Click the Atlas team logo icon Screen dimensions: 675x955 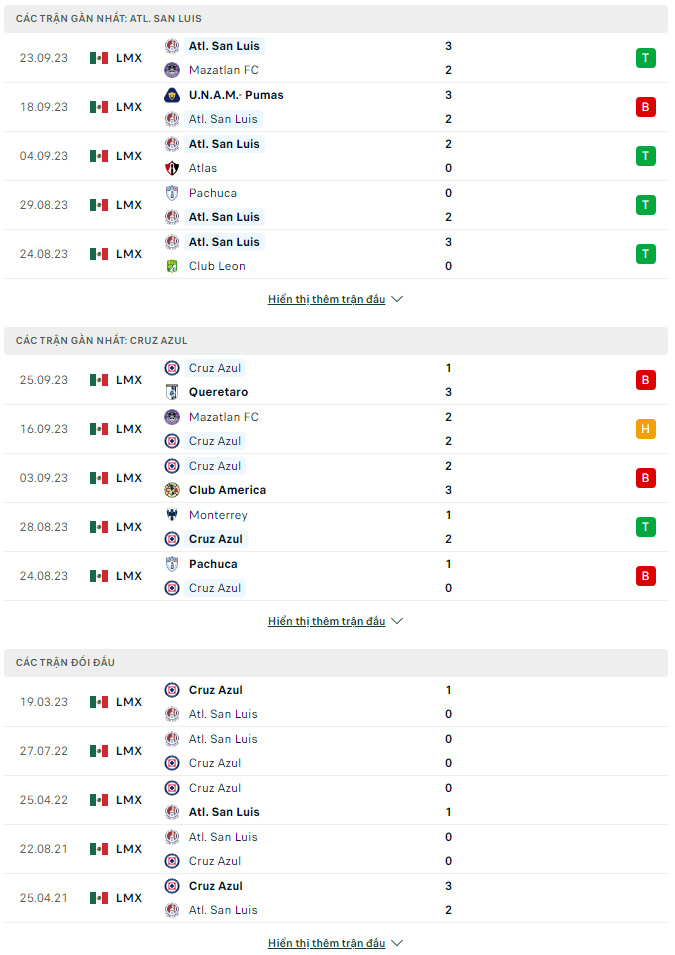[x=172, y=168]
